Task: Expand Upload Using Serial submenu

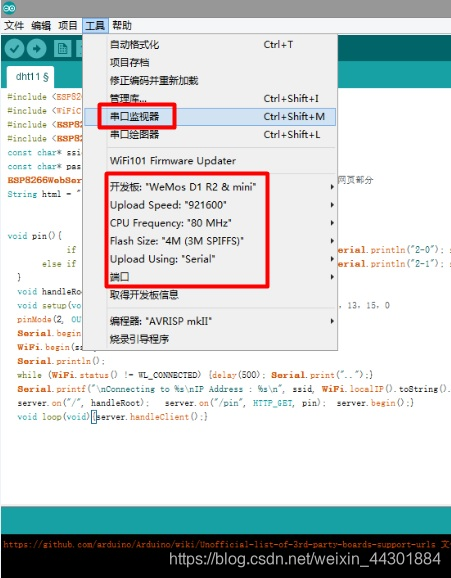Action: (x=210, y=259)
